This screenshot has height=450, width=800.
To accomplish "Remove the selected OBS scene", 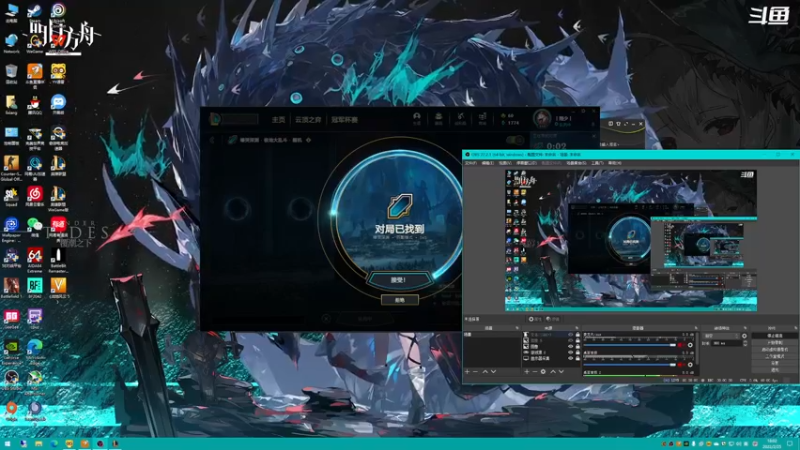I will tap(476, 372).
